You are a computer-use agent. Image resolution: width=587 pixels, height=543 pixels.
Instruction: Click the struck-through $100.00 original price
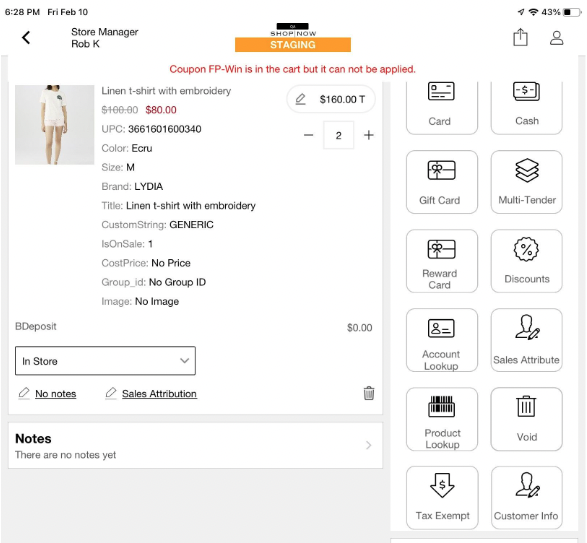(120, 110)
